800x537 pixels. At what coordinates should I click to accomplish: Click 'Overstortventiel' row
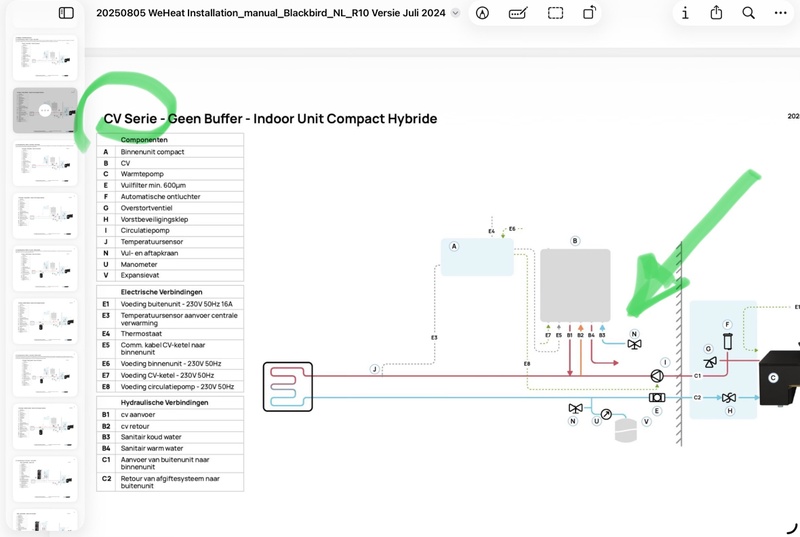170,208
